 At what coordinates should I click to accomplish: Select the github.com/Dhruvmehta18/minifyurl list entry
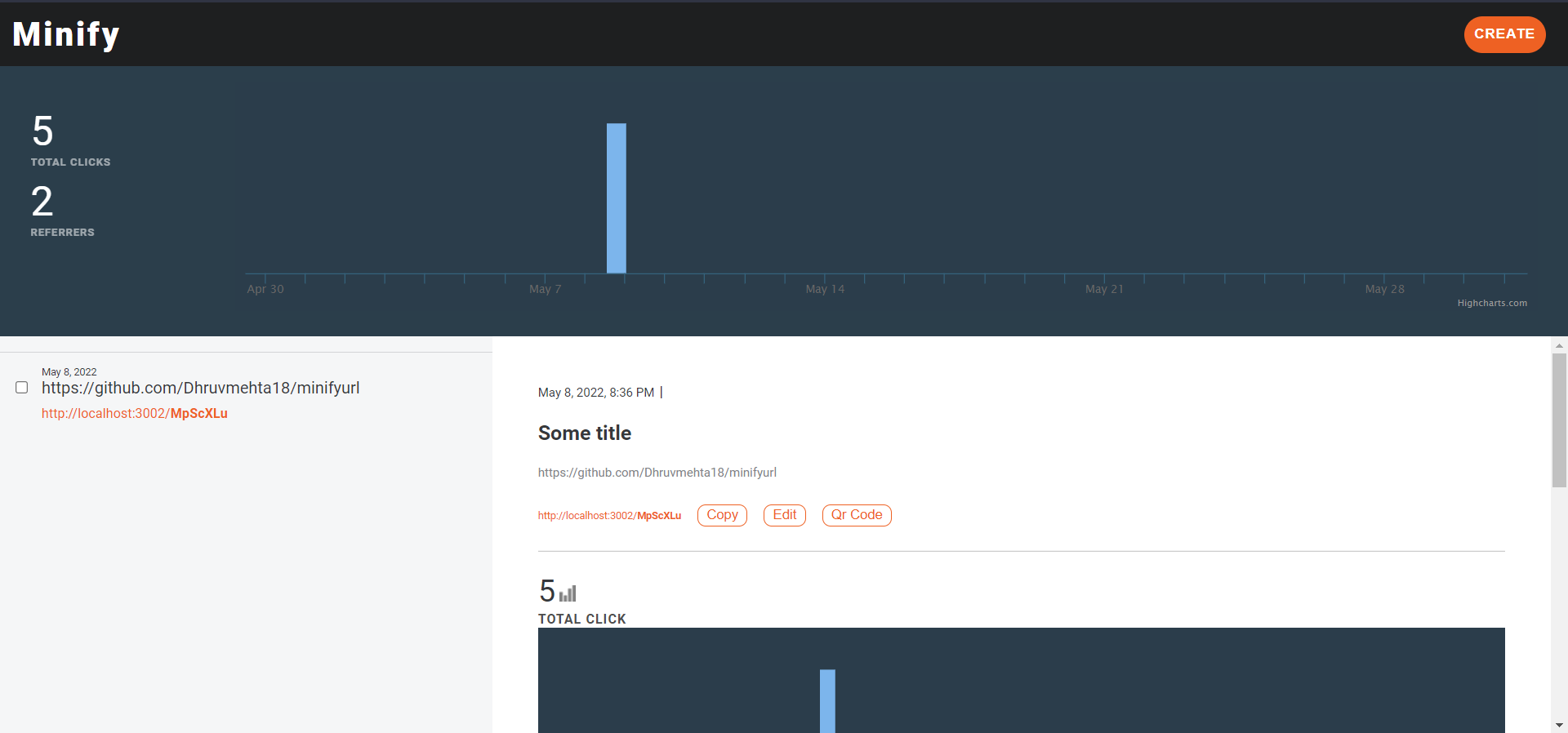coord(201,388)
